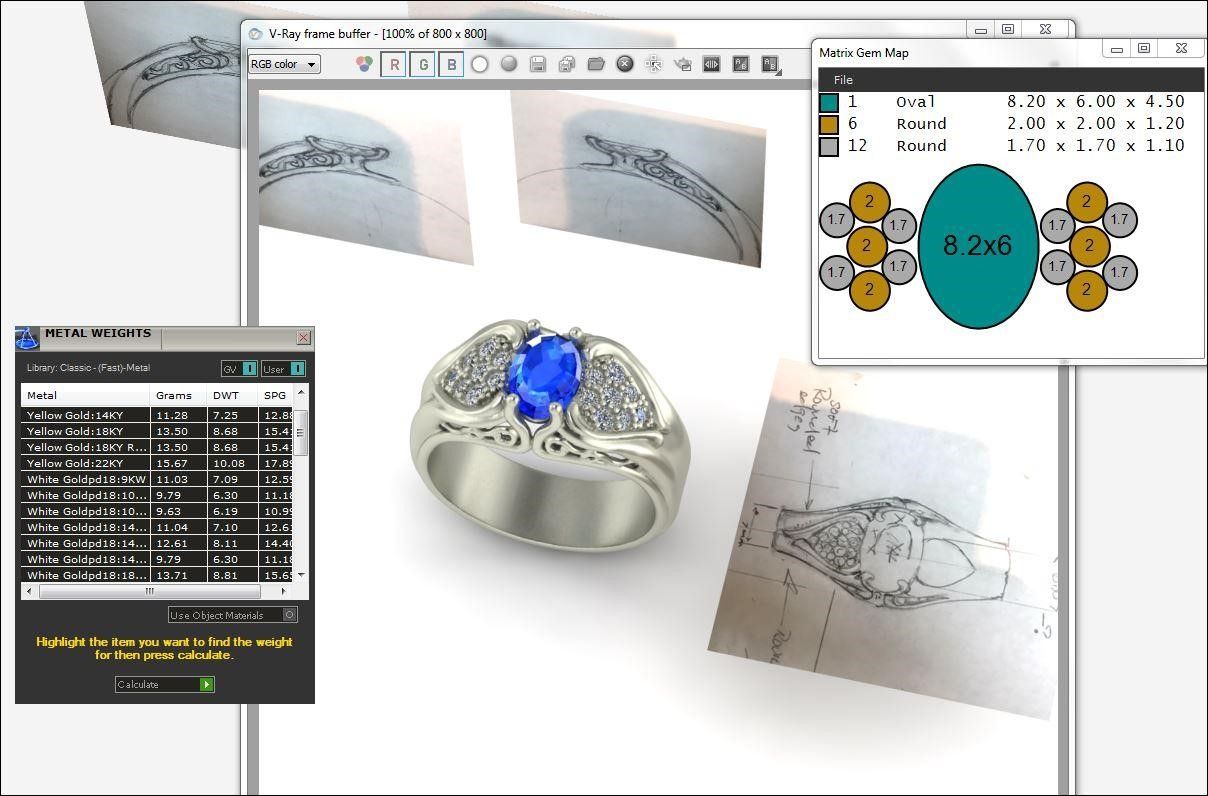1208x796 pixels.
Task: Toggle the green channel G button
Action: 423,64
